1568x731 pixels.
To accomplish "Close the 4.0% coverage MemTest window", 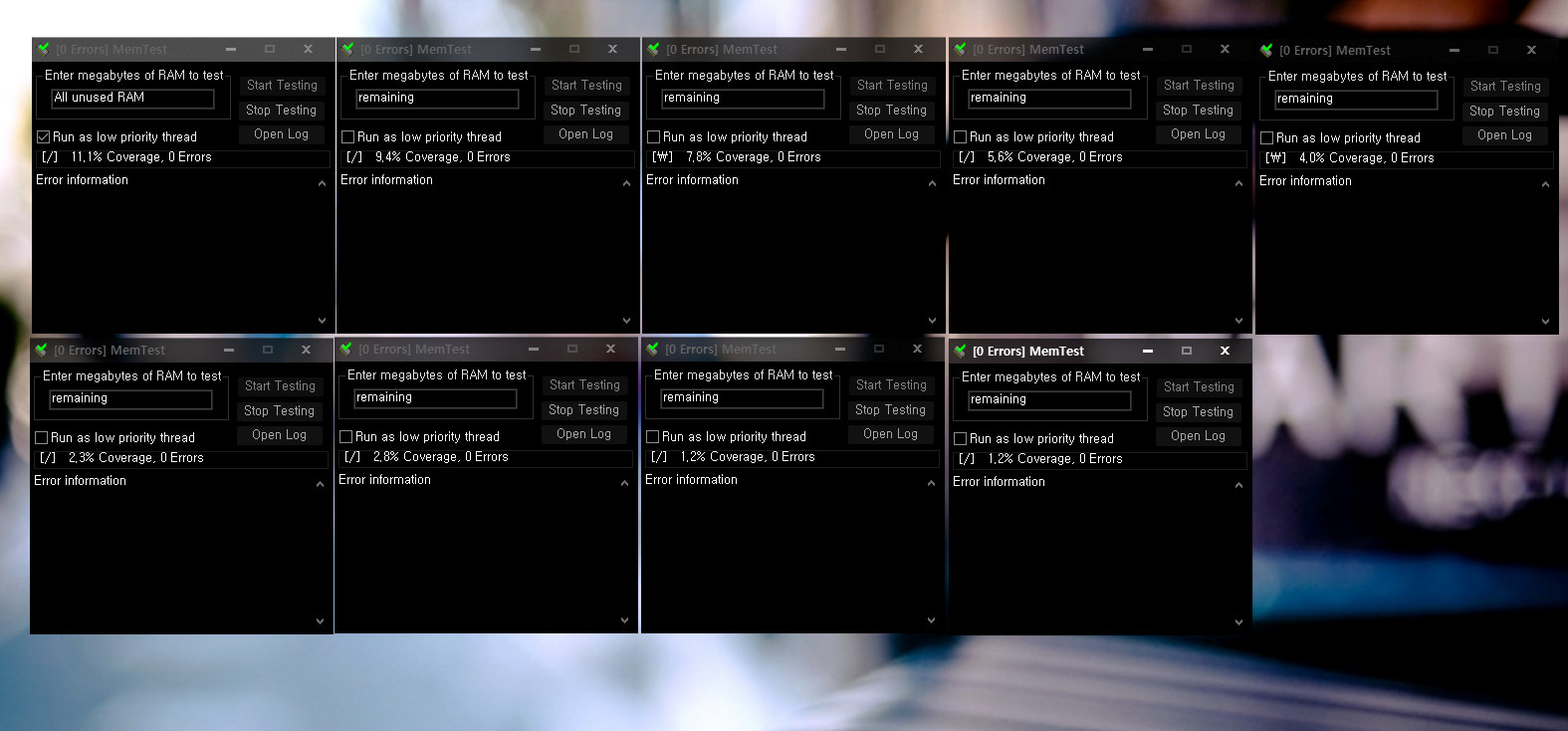I will click(1531, 50).
